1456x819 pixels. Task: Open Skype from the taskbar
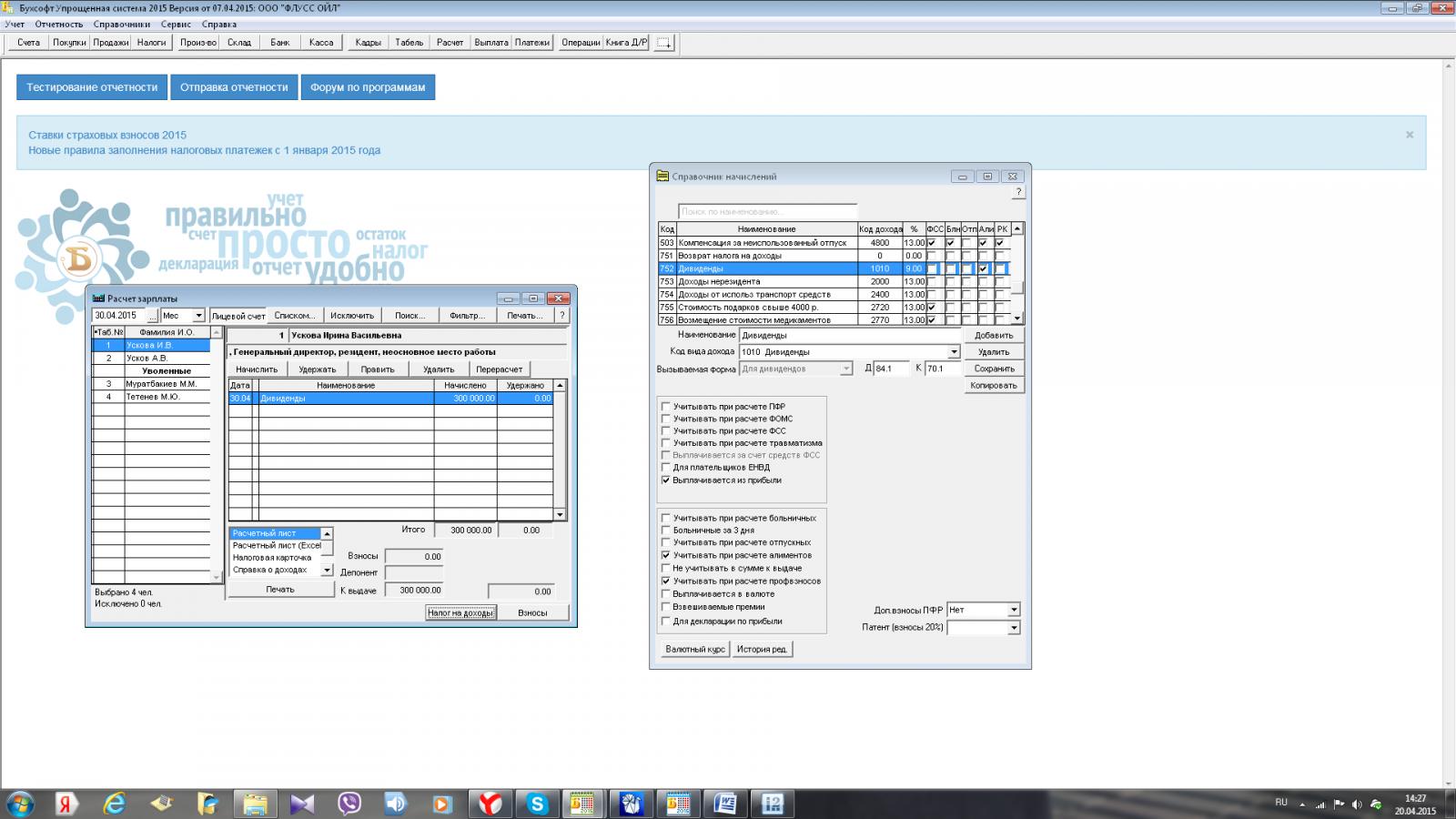537,804
